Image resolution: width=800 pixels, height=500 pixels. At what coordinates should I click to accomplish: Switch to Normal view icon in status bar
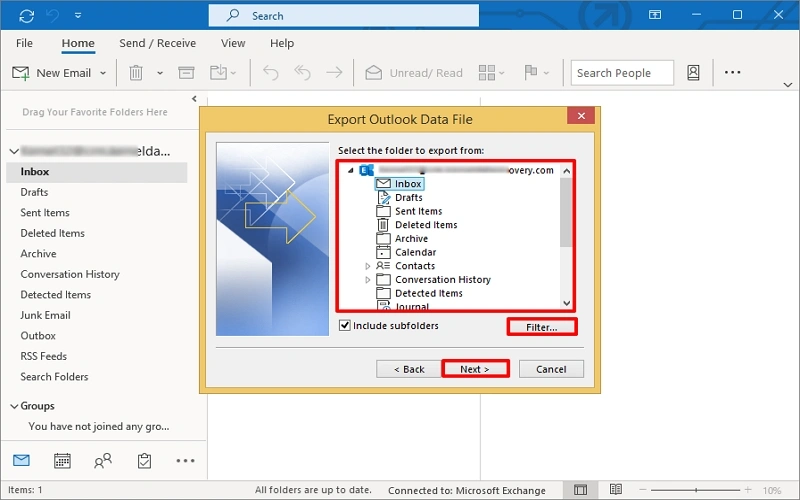(x=581, y=490)
